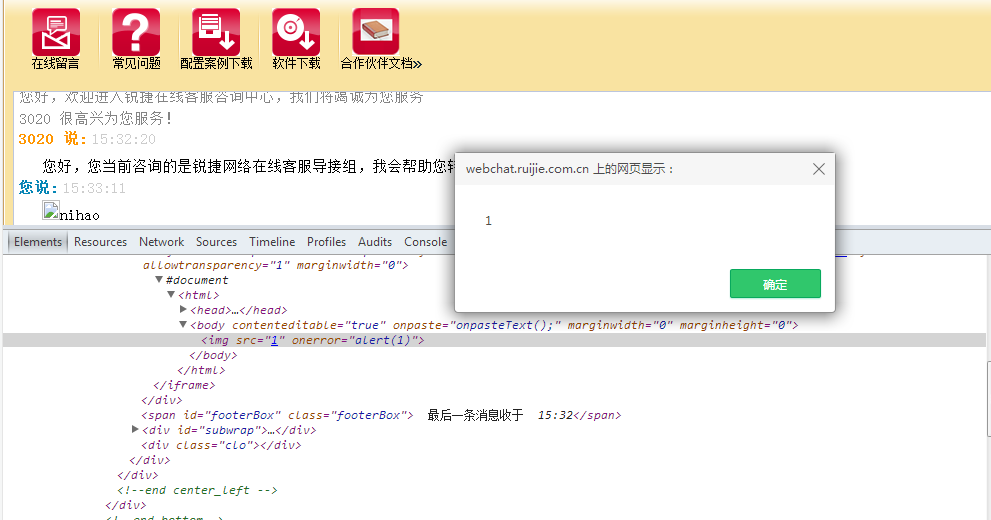This screenshot has width=991, height=520.
Task: Select the end center_left comment row
Action: coord(197,490)
